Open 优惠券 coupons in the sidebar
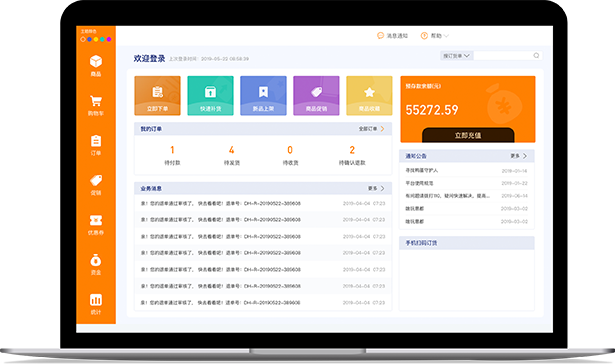Image resolution: width=615 pixels, height=364 pixels. (x=96, y=225)
